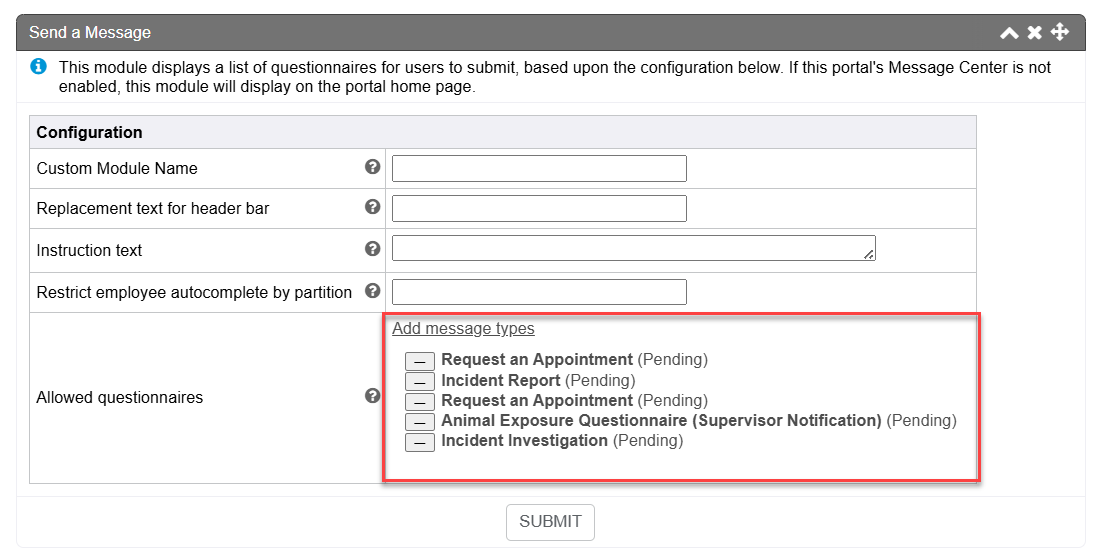Open help for Restrict employee autocomplete
Viewport: 1109px width, 556px height.
(x=373, y=291)
